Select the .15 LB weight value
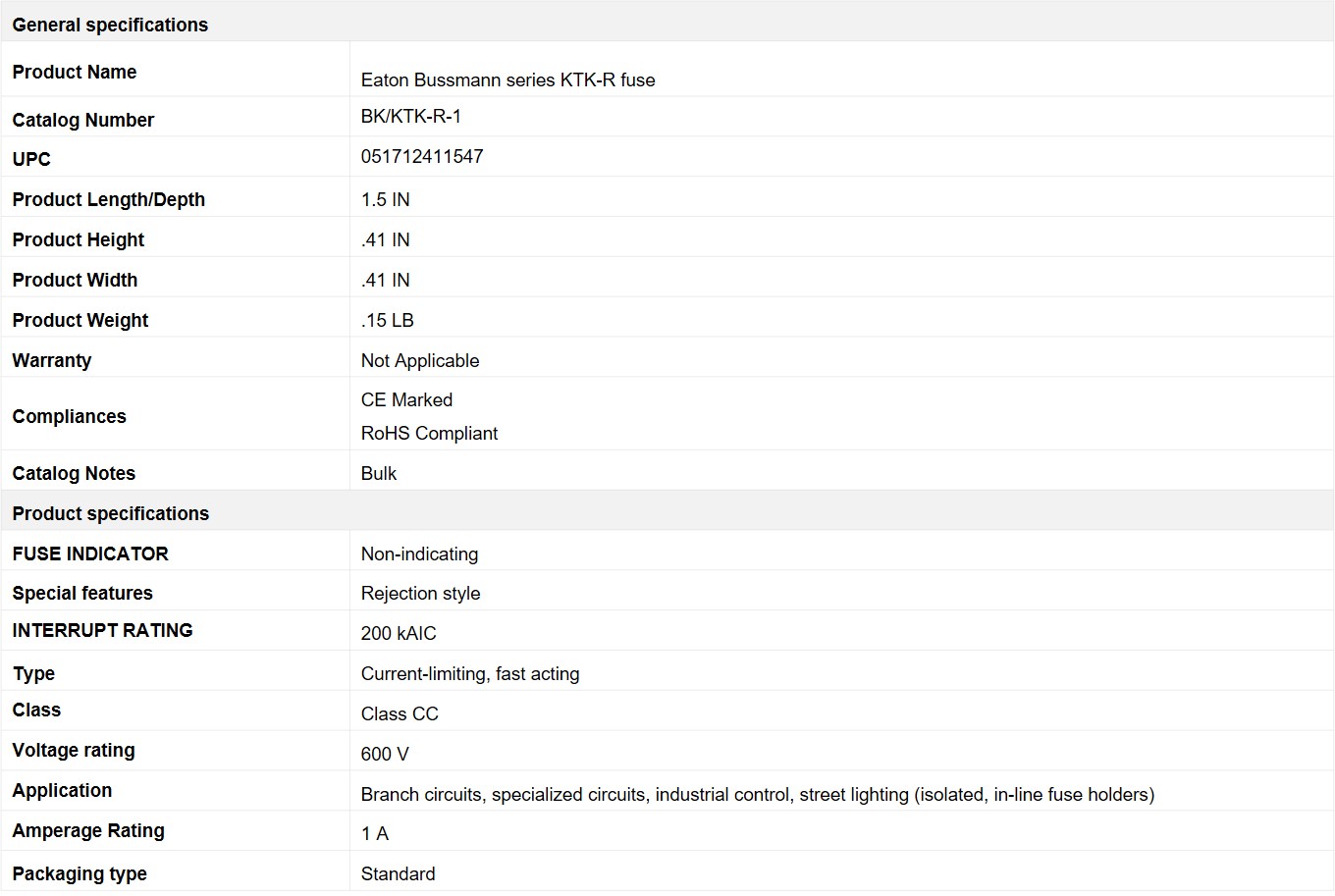This screenshot has height=896, width=1335. (387, 320)
